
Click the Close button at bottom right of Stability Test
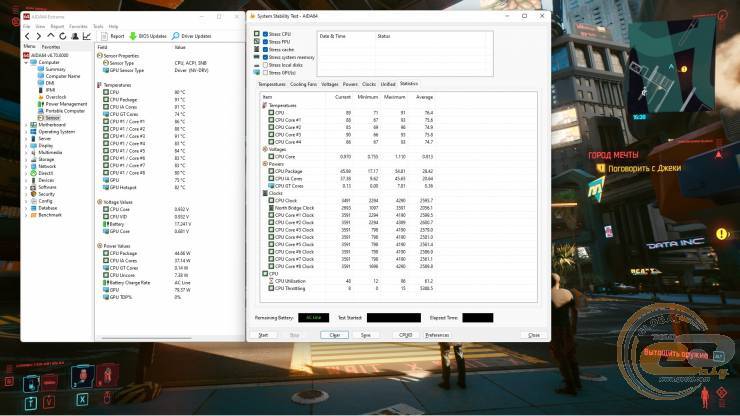534,335
